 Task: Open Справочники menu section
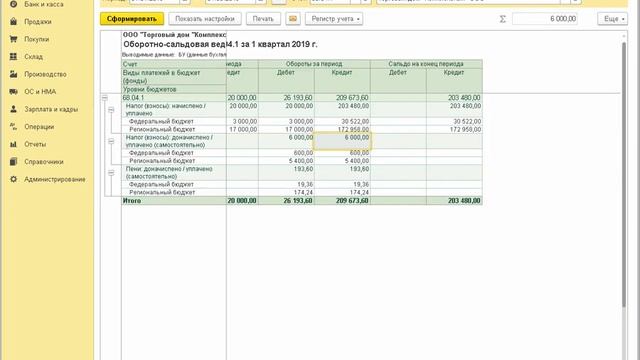click(44, 162)
